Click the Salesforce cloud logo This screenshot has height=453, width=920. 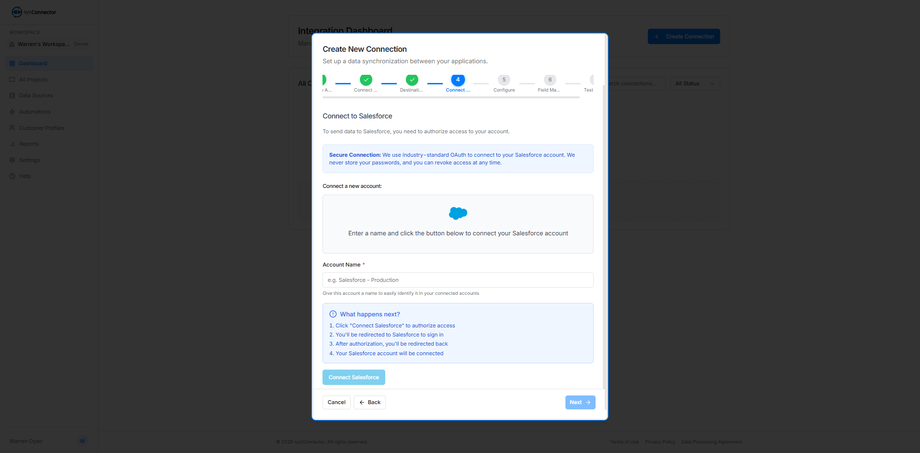(x=458, y=213)
